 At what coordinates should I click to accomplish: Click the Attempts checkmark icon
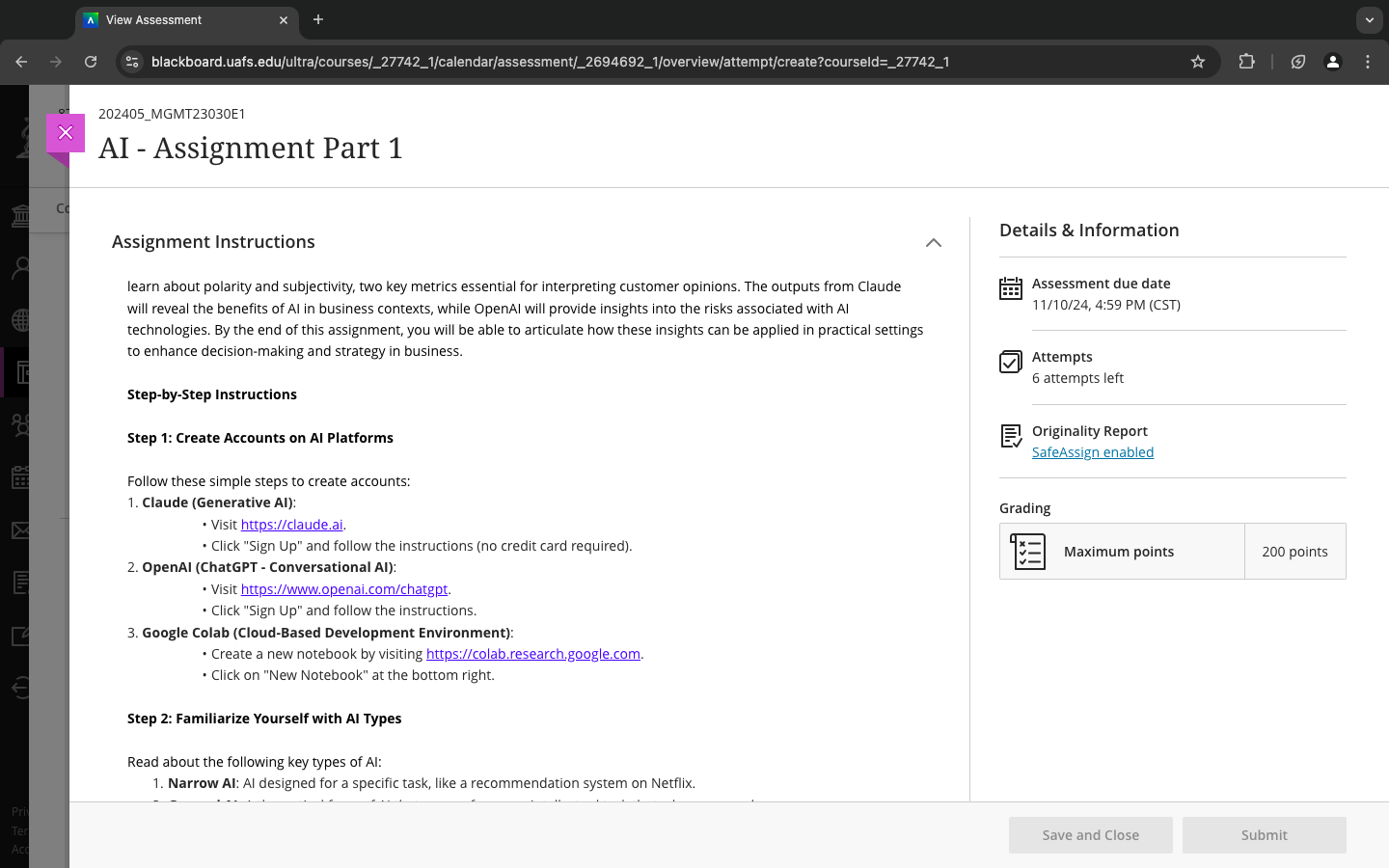1011,362
